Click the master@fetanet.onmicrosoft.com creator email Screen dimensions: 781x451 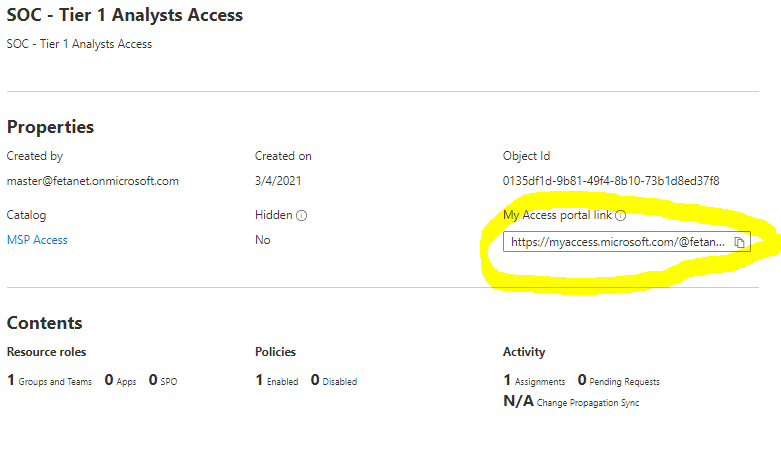click(92, 181)
